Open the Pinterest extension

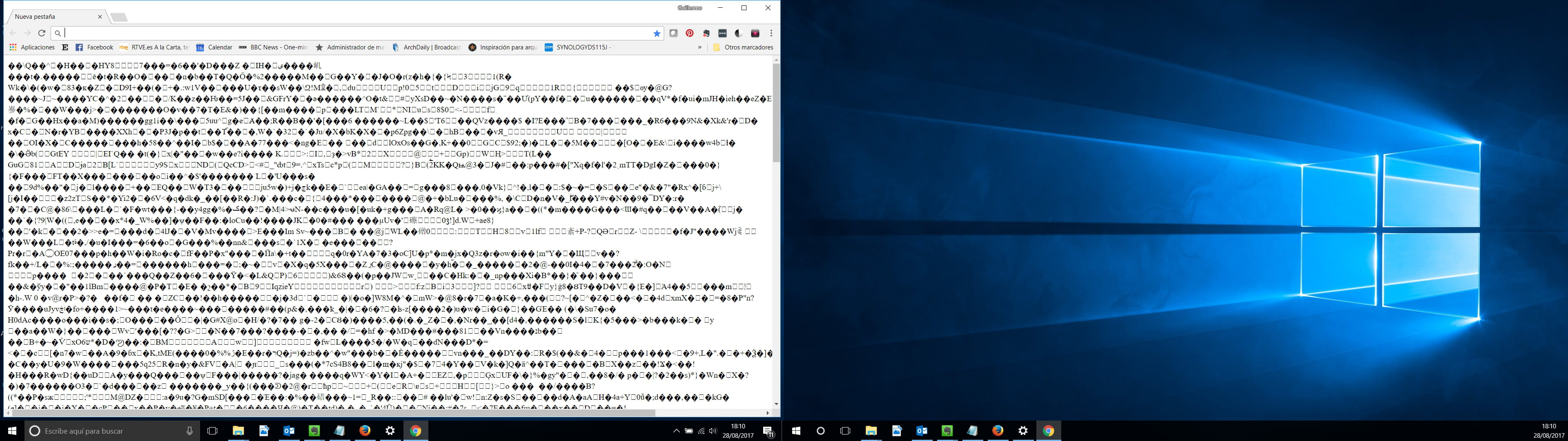(690, 33)
